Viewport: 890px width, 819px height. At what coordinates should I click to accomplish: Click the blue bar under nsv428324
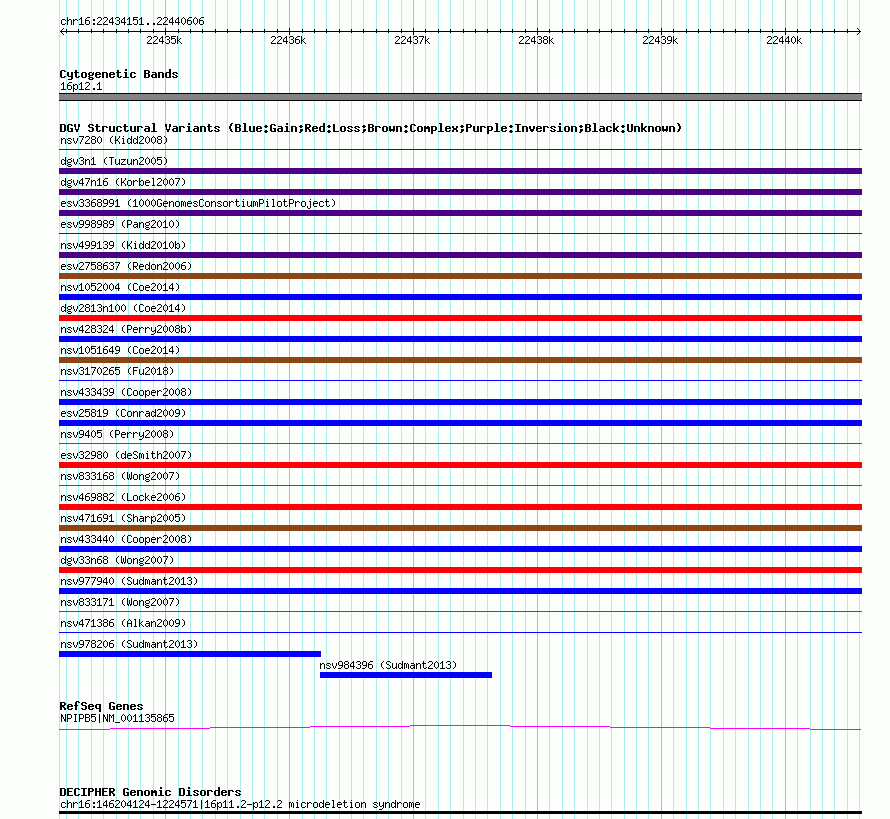(460, 339)
